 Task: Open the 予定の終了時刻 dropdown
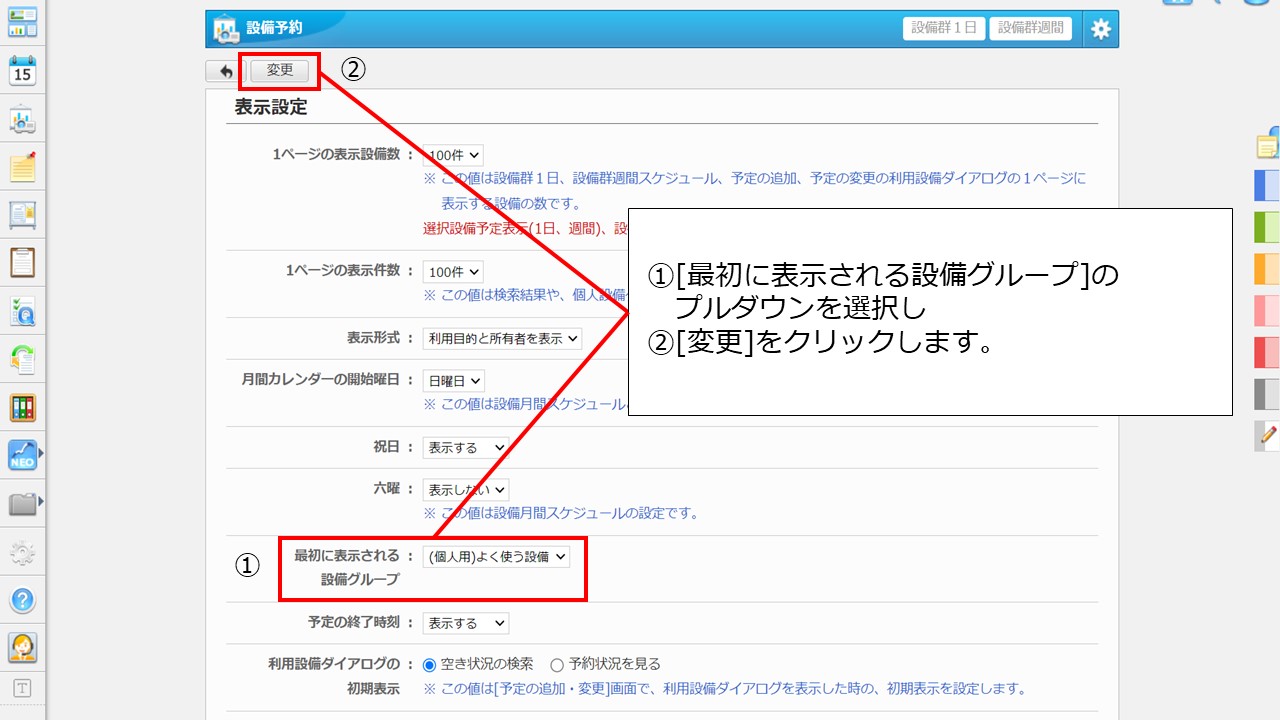point(465,623)
